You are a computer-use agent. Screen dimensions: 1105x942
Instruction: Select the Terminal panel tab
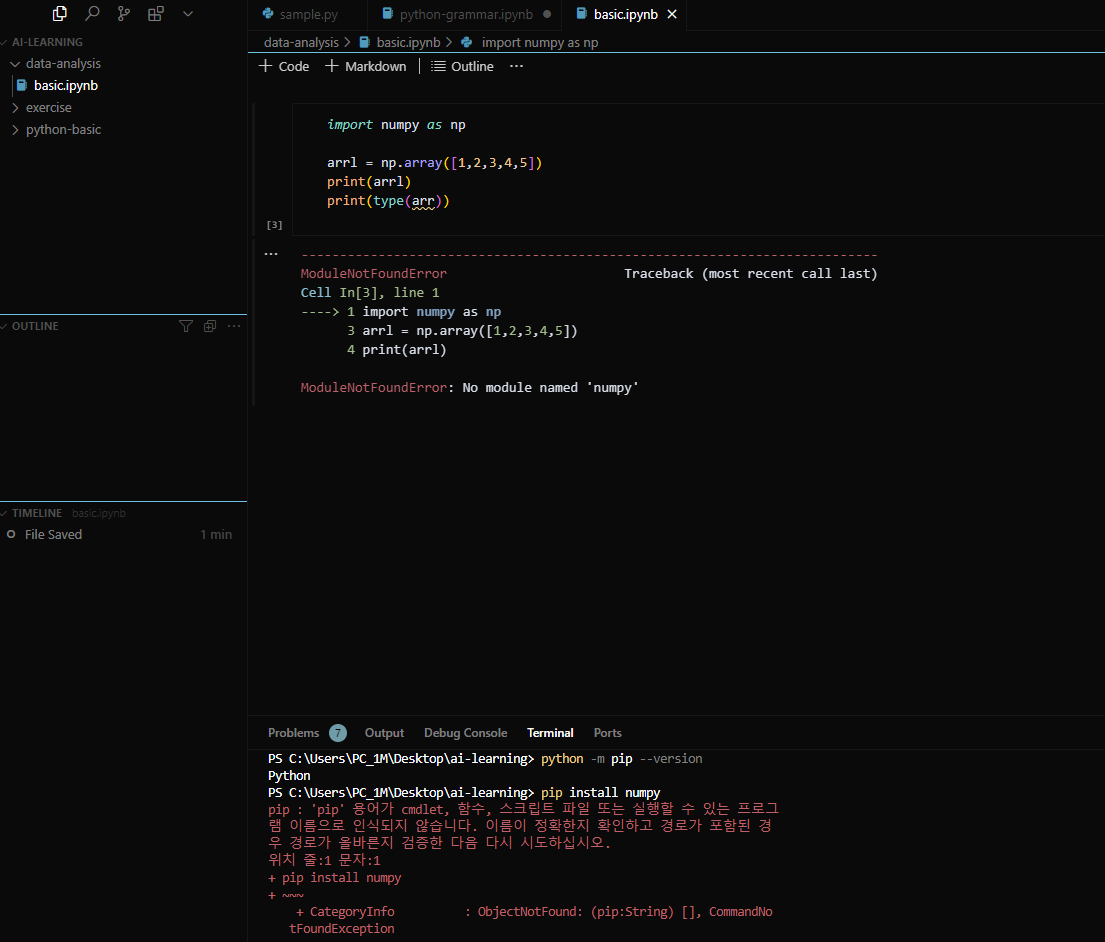pos(550,733)
